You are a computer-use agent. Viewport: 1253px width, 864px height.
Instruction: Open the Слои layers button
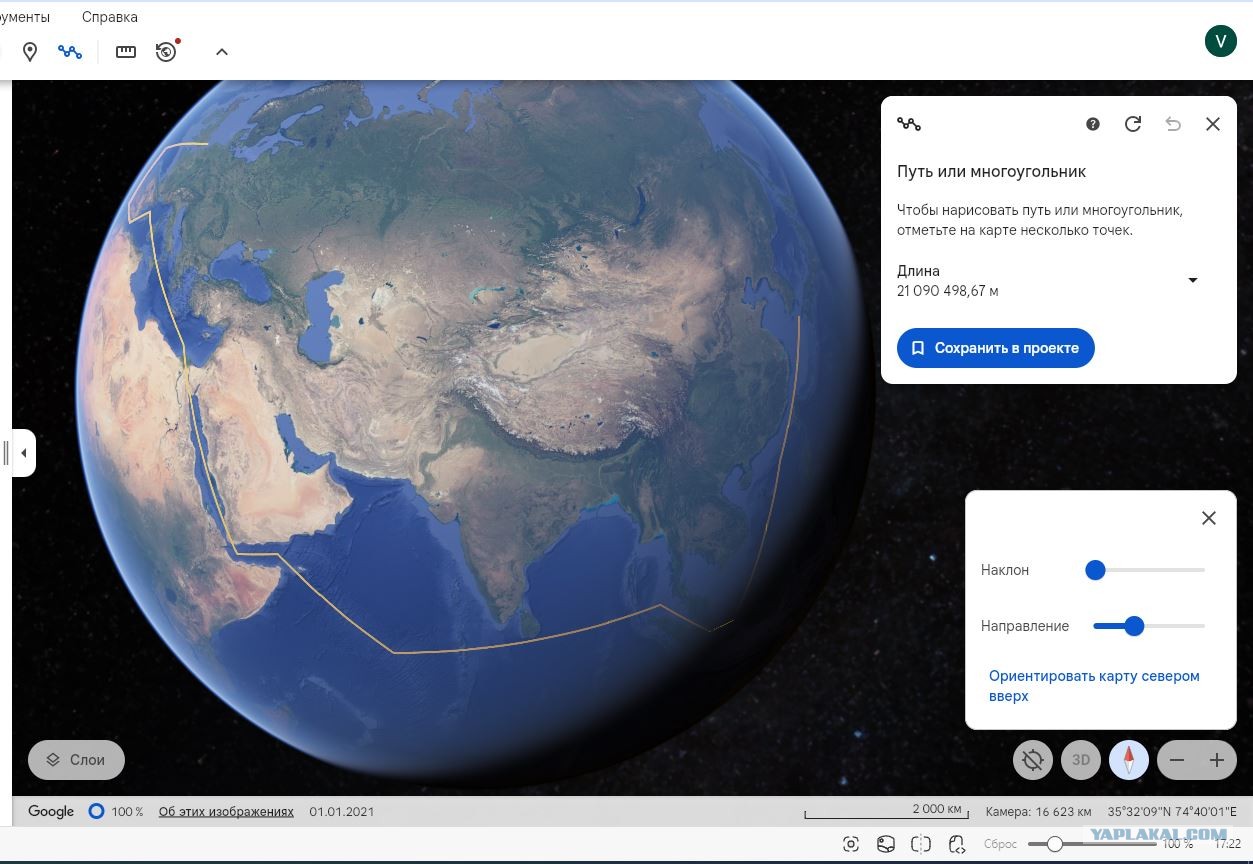(x=76, y=760)
